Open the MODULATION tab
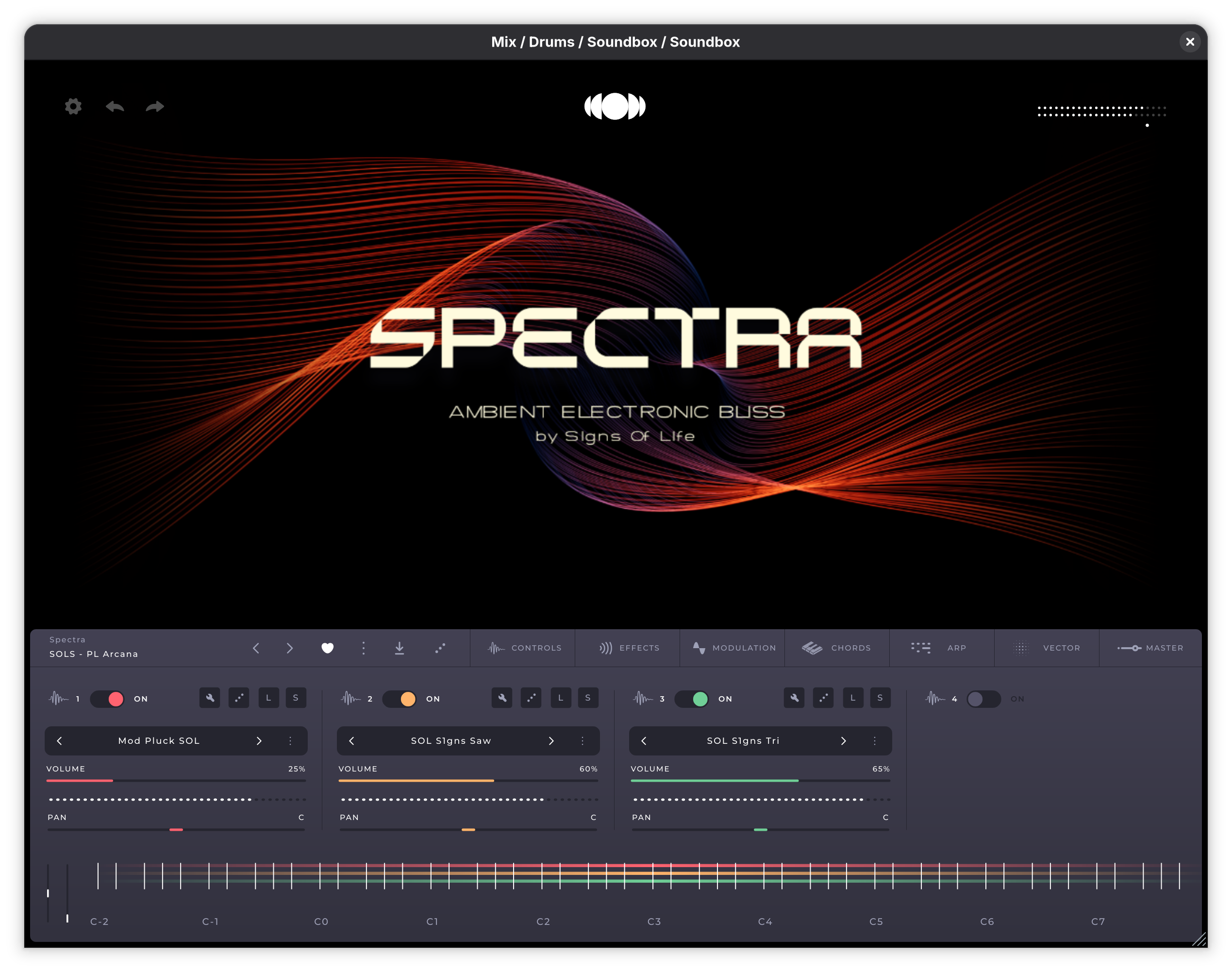Screen dimensions: 1232x972 (x=733, y=648)
